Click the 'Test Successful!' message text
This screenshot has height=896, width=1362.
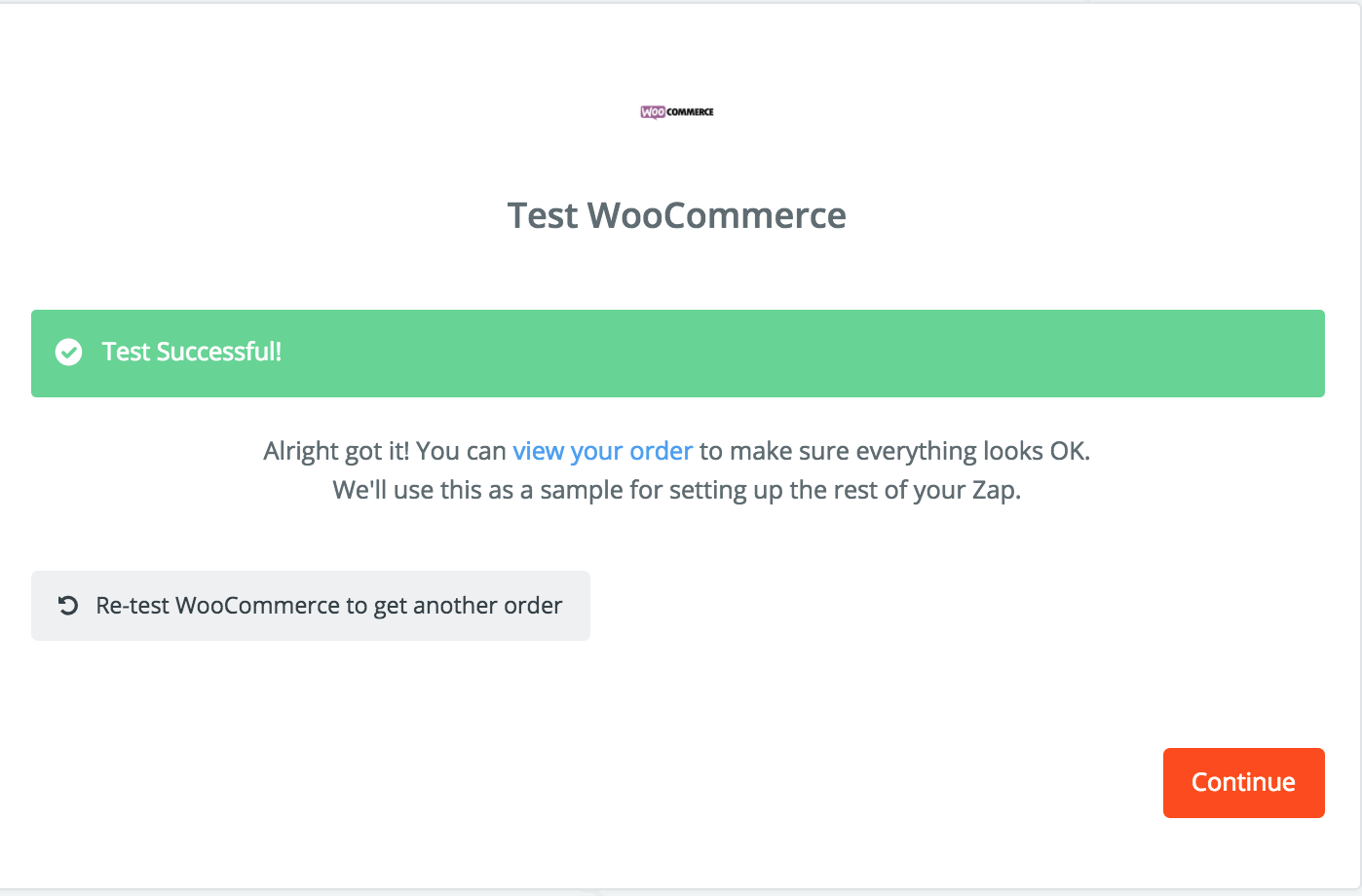[x=192, y=353]
